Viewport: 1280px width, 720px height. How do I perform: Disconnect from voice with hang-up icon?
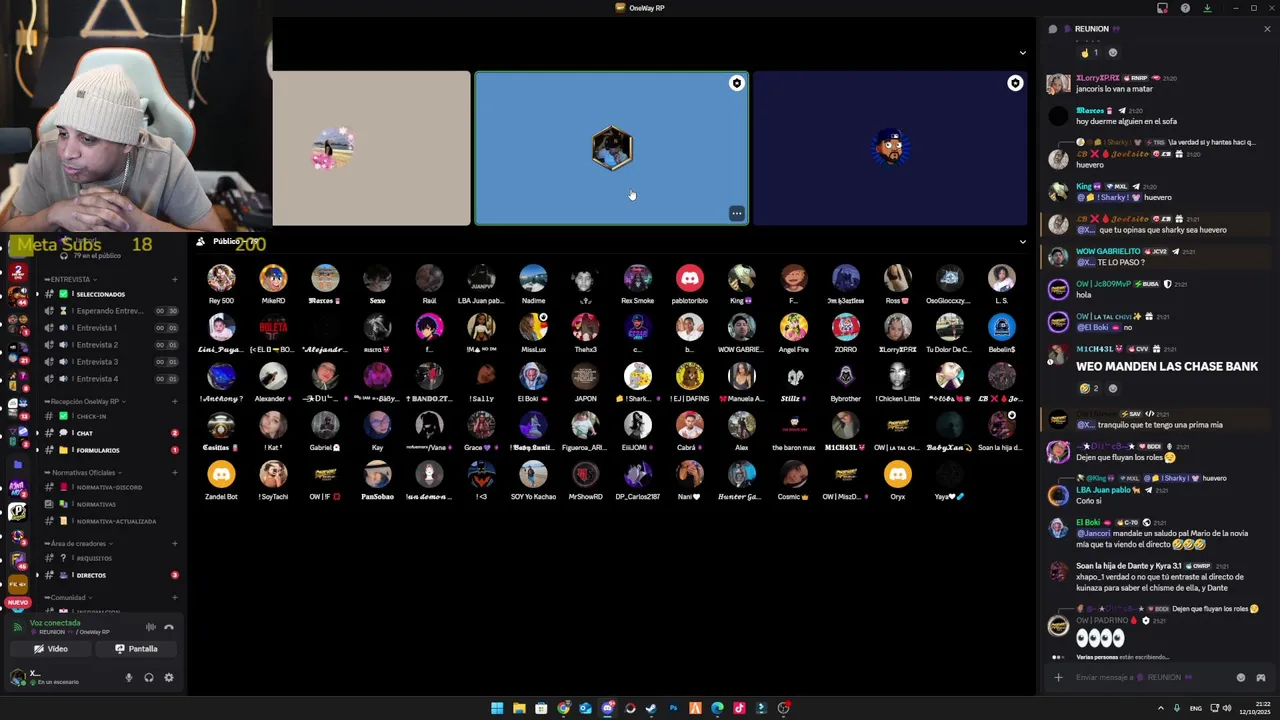coord(169,627)
